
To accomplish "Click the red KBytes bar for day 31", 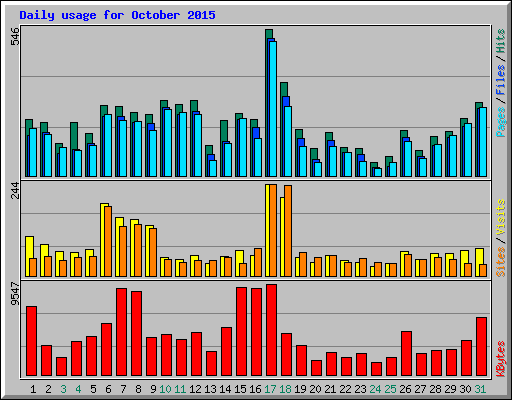I will tap(481, 347).
